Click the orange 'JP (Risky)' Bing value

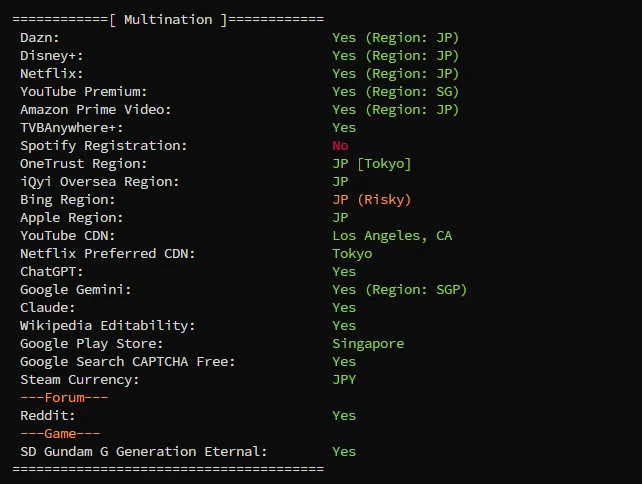(x=372, y=199)
